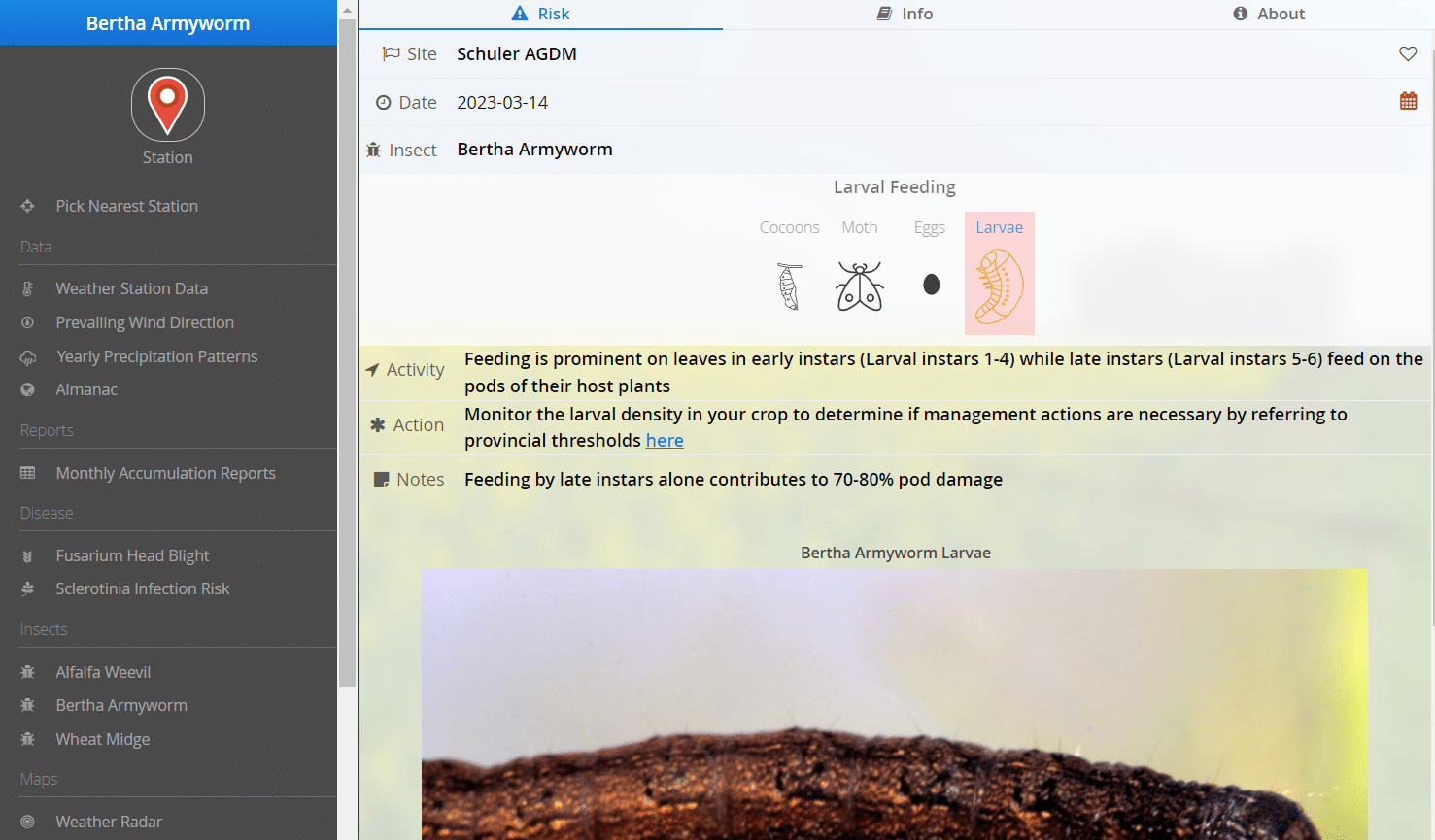This screenshot has height=840, width=1435.
Task: Open the About tab
Action: click(1269, 14)
